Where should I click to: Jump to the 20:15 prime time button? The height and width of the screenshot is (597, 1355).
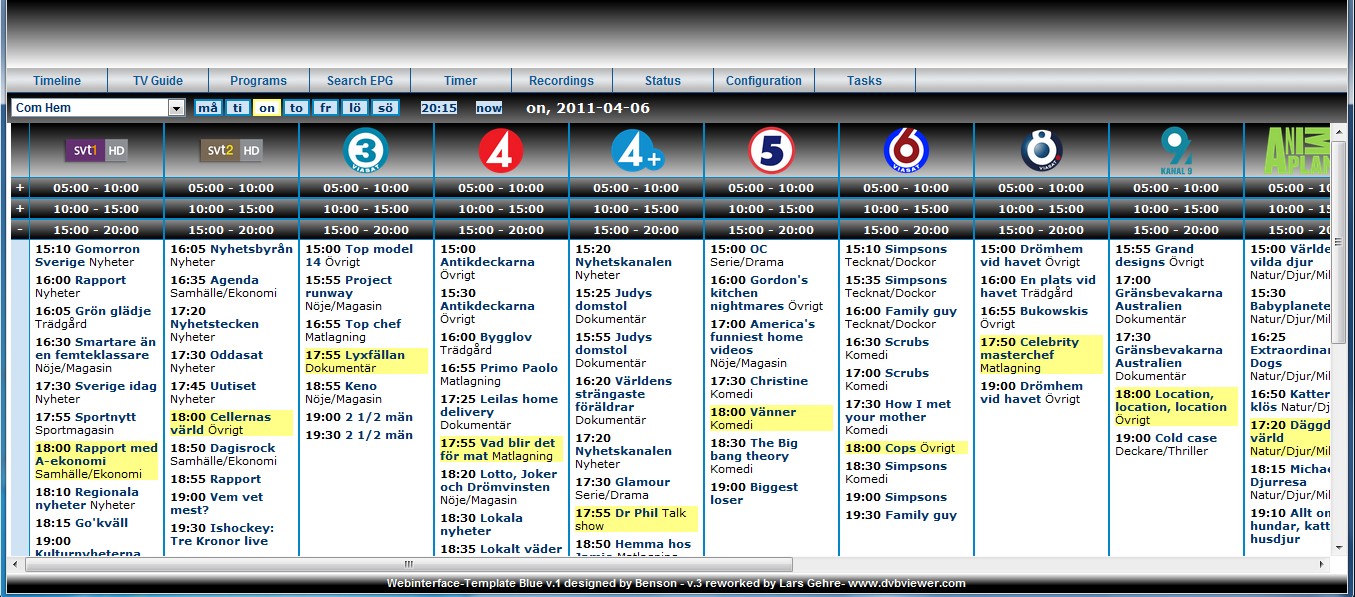coord(439,108)
